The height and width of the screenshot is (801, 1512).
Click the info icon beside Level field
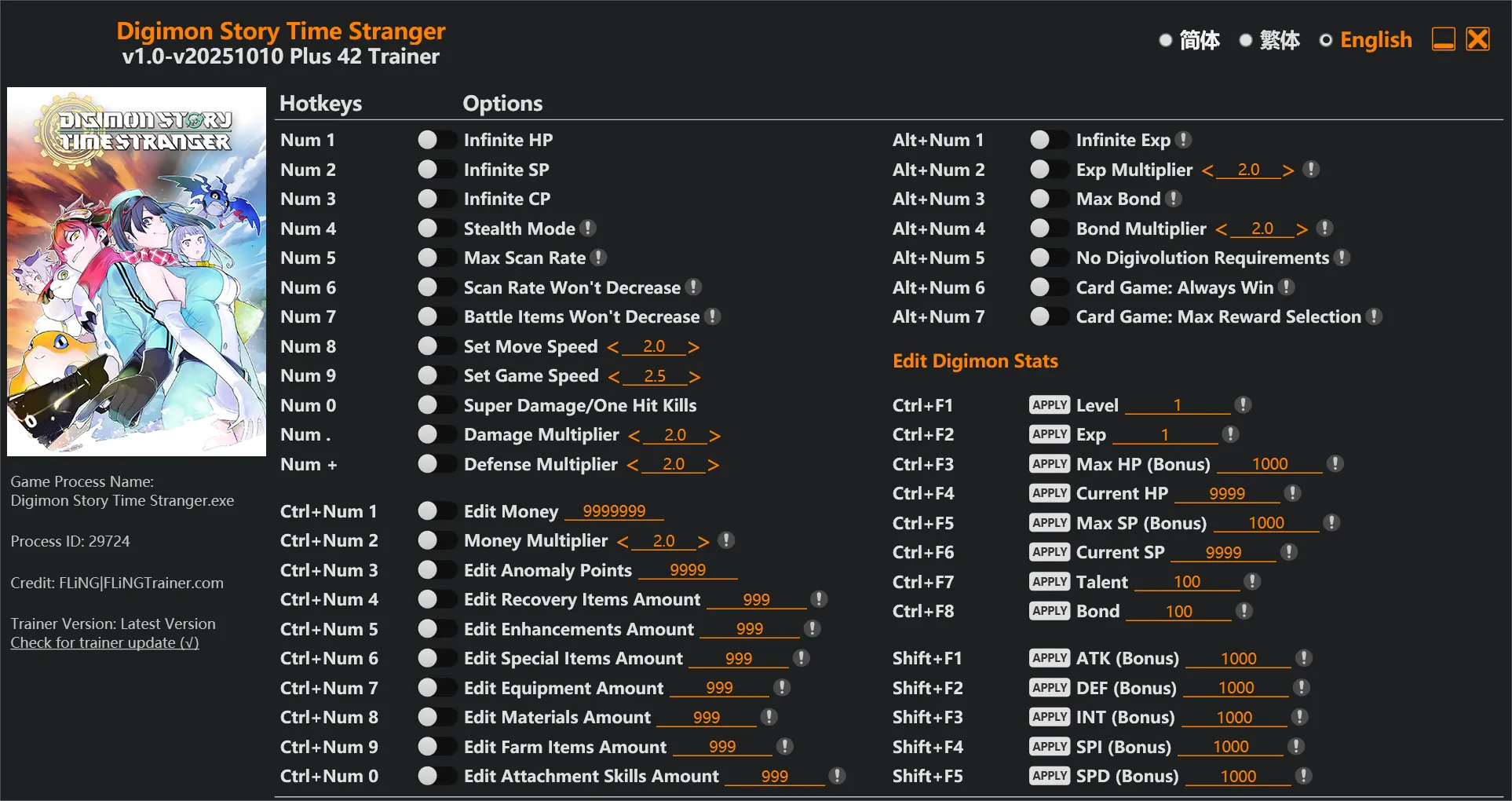click(1243, 405)
